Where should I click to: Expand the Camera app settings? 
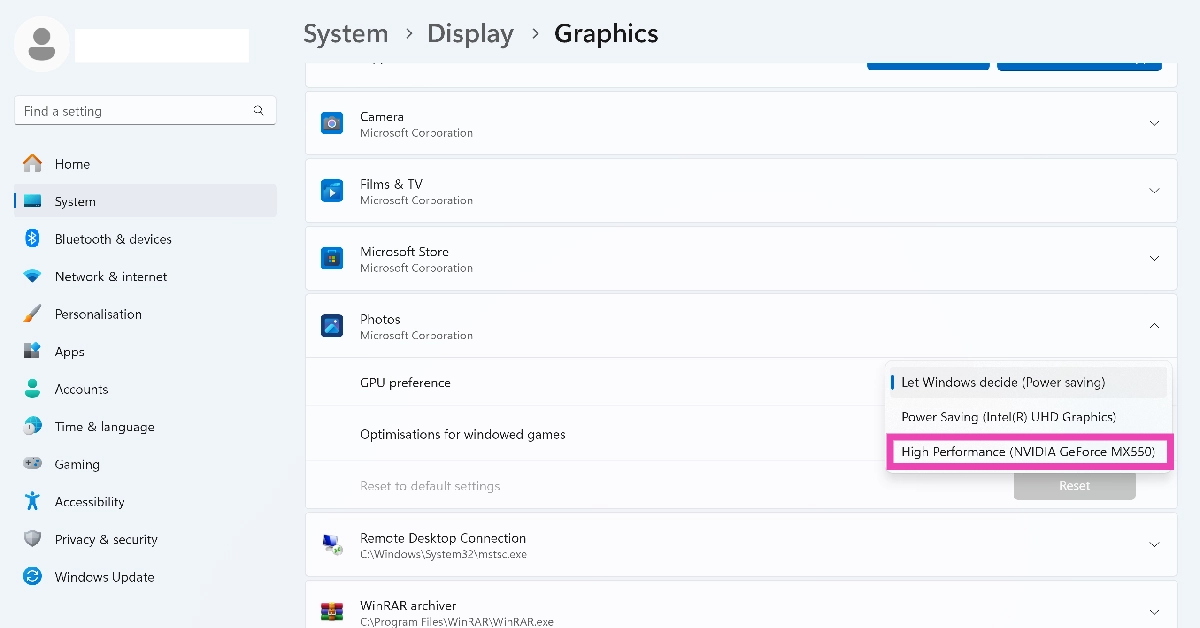[1154, 123]
